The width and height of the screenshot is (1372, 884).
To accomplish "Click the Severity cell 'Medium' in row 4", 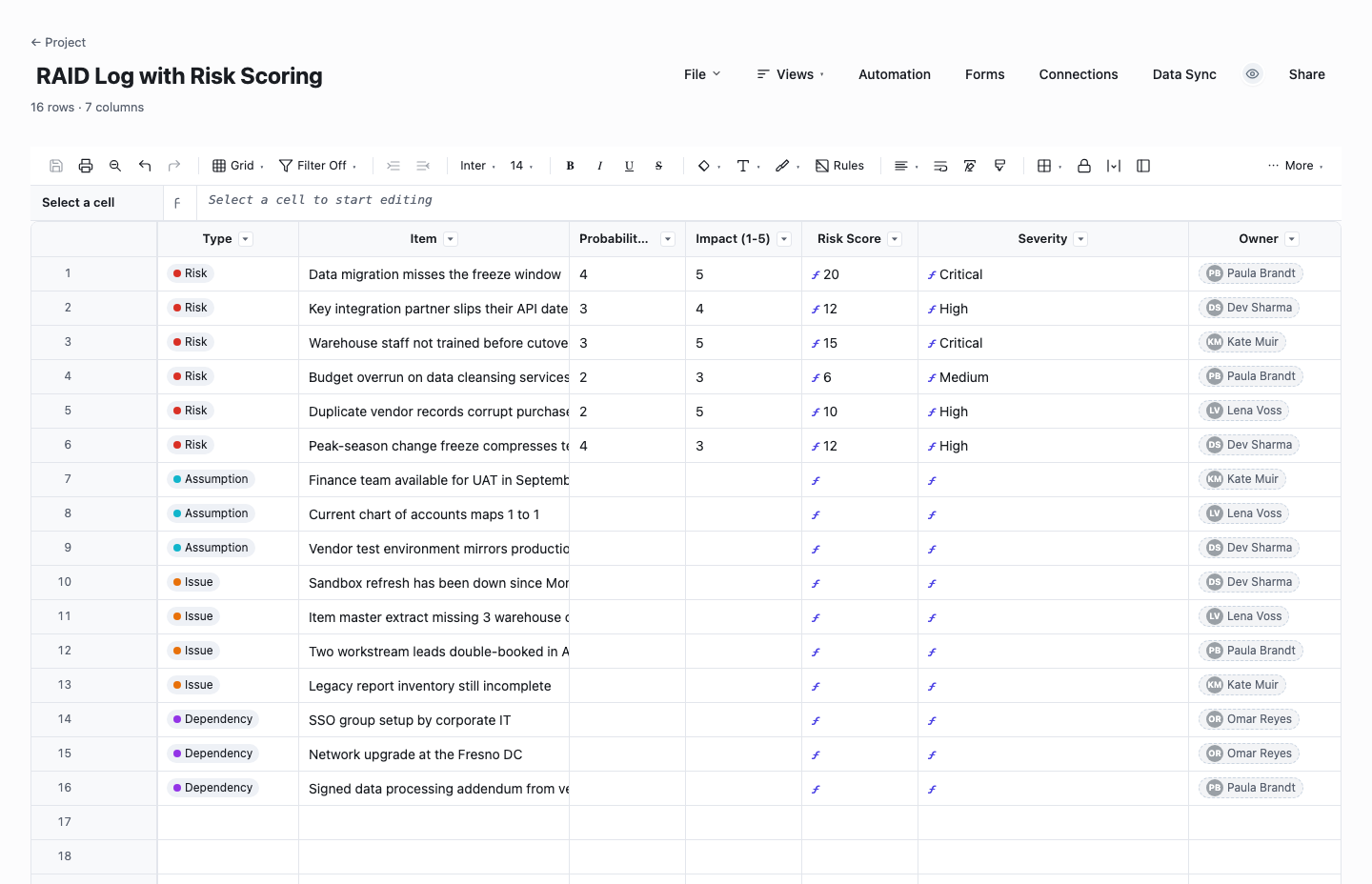I will pos(1053,377).
